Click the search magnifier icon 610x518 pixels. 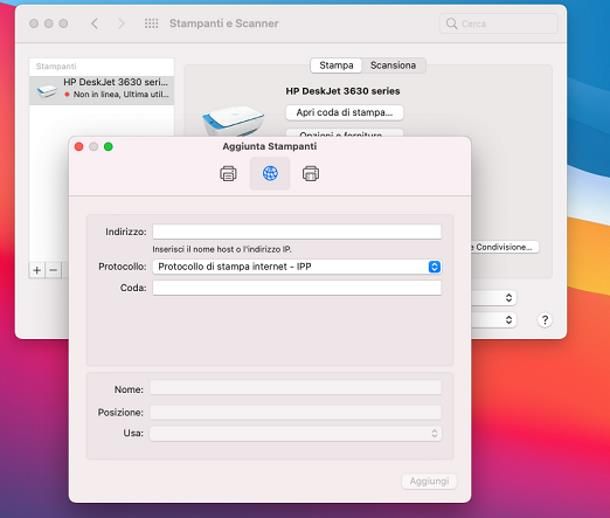coord(451,24)
